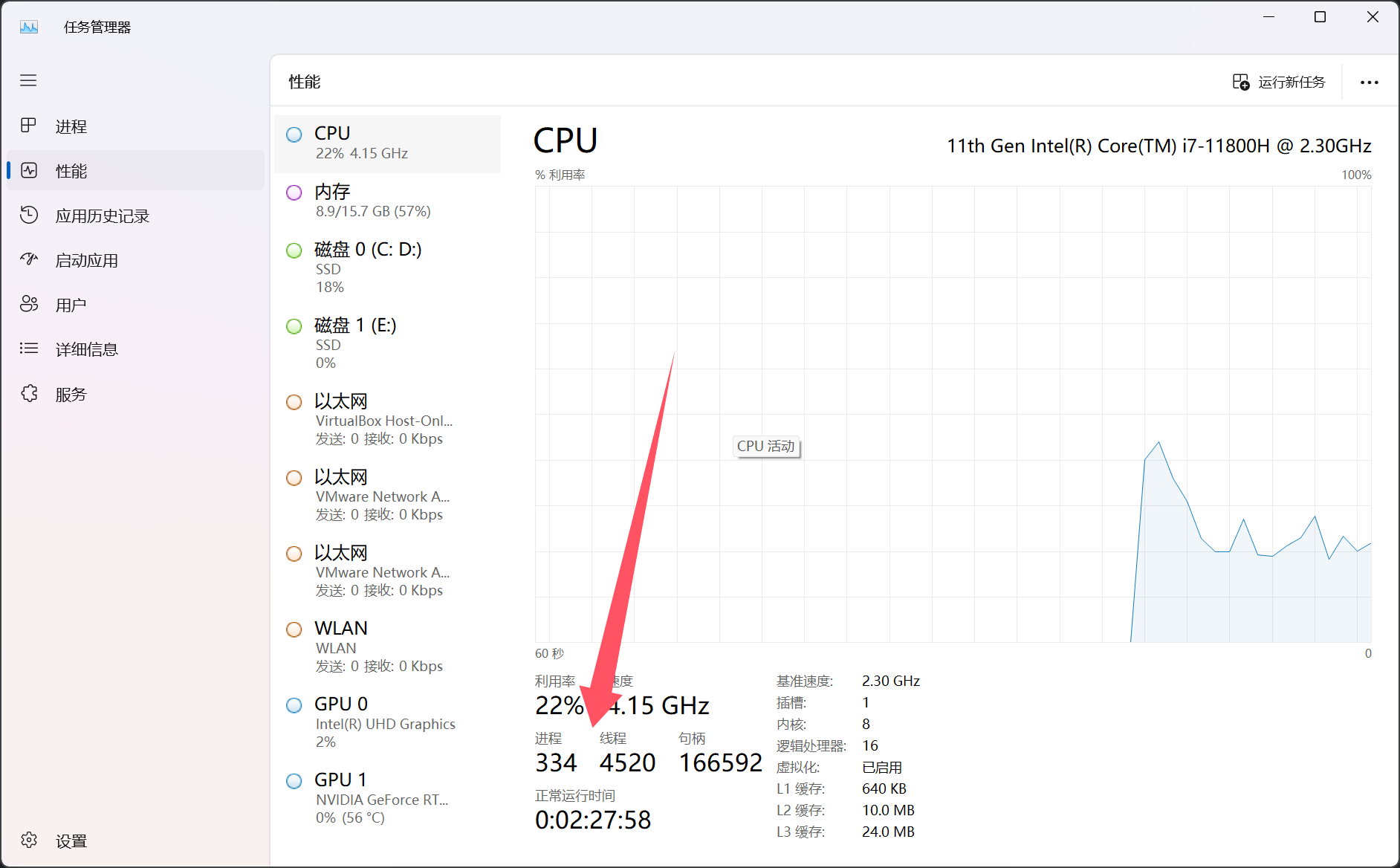Go to 进程 (Processes) page

point(134,126)
